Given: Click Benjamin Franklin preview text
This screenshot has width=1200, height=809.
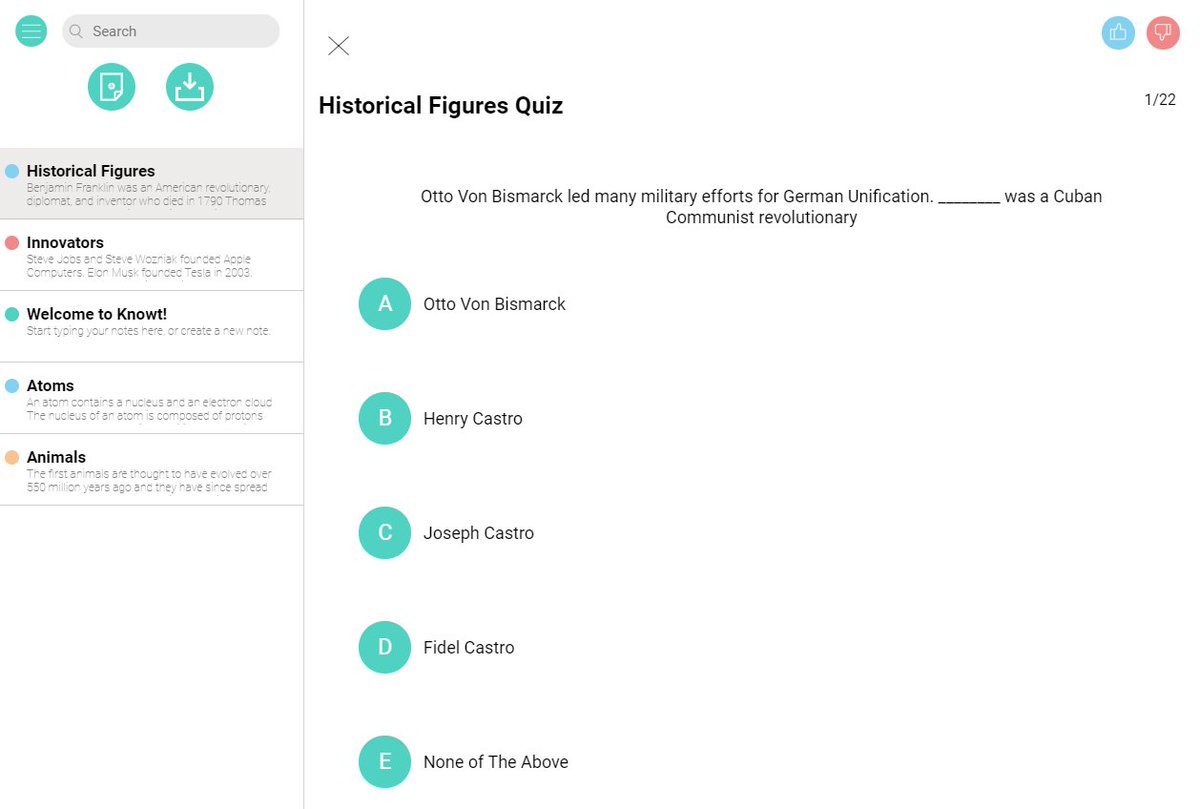Looking at the screenshot, I should tap(148, 194).
